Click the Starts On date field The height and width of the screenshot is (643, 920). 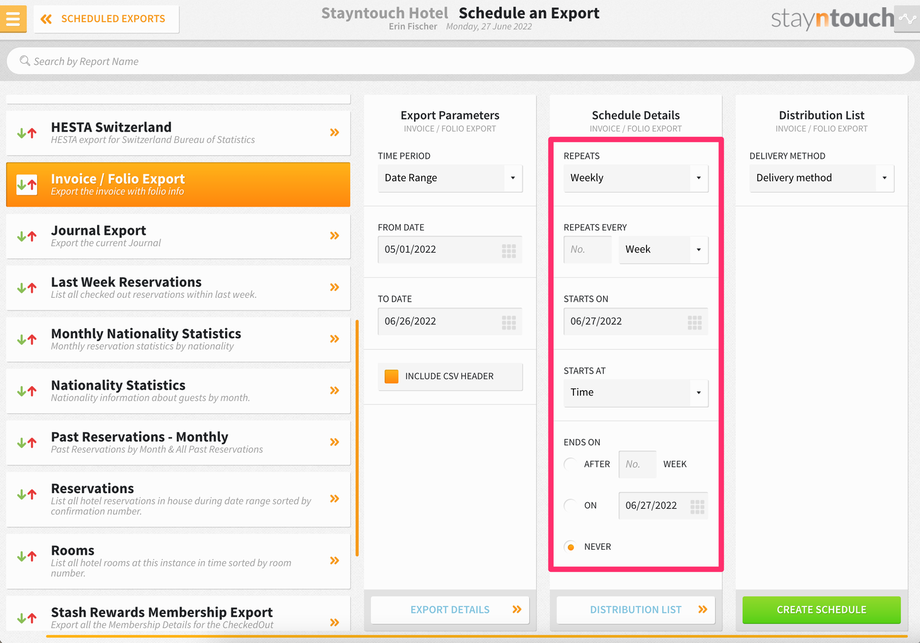(x=635, y=322)
